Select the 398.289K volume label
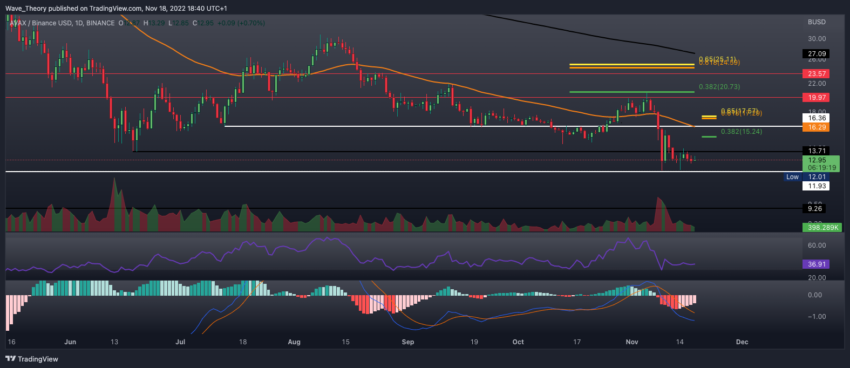This screenshot has height=368, width=850. point(821,228)
